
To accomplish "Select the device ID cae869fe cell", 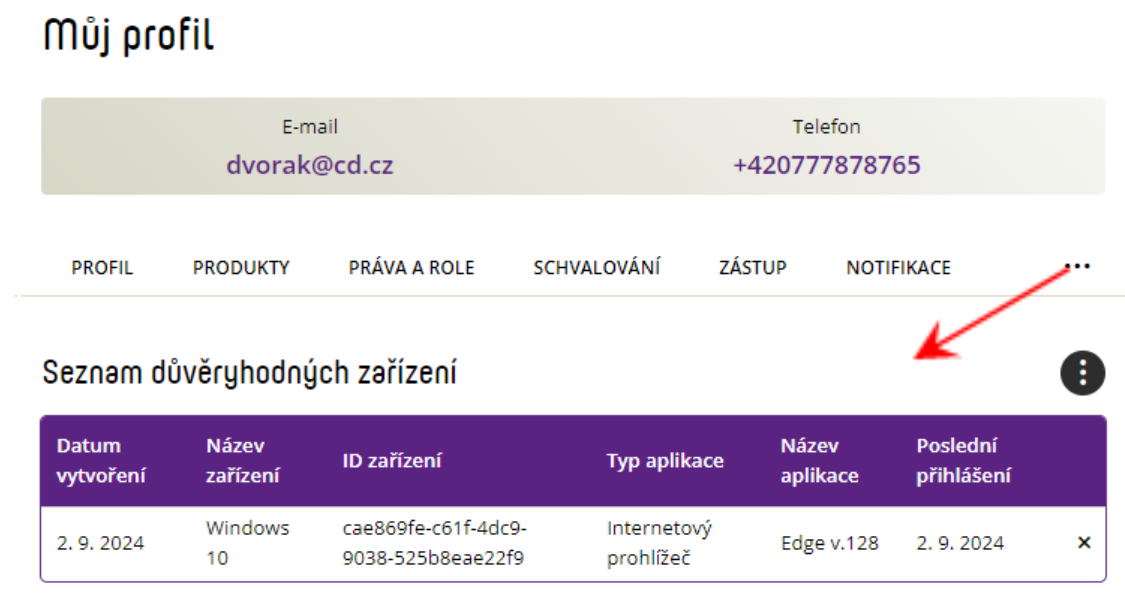I will pyautogui.click(x=435, y=543).
